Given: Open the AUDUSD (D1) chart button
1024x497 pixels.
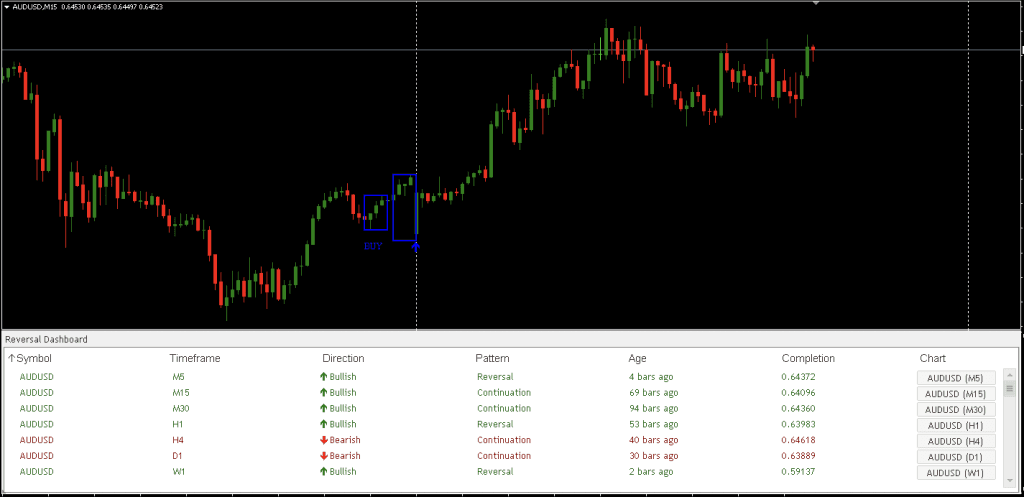Looking at the screenshot, I should point(956,457).
